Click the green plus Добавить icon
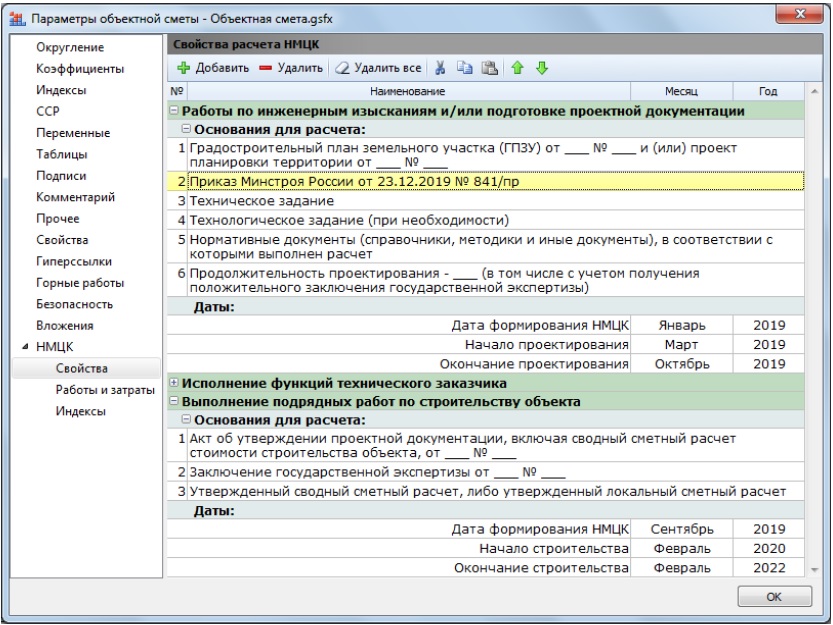This screenshot has height=625, width=833. click(x=183, y=68)
